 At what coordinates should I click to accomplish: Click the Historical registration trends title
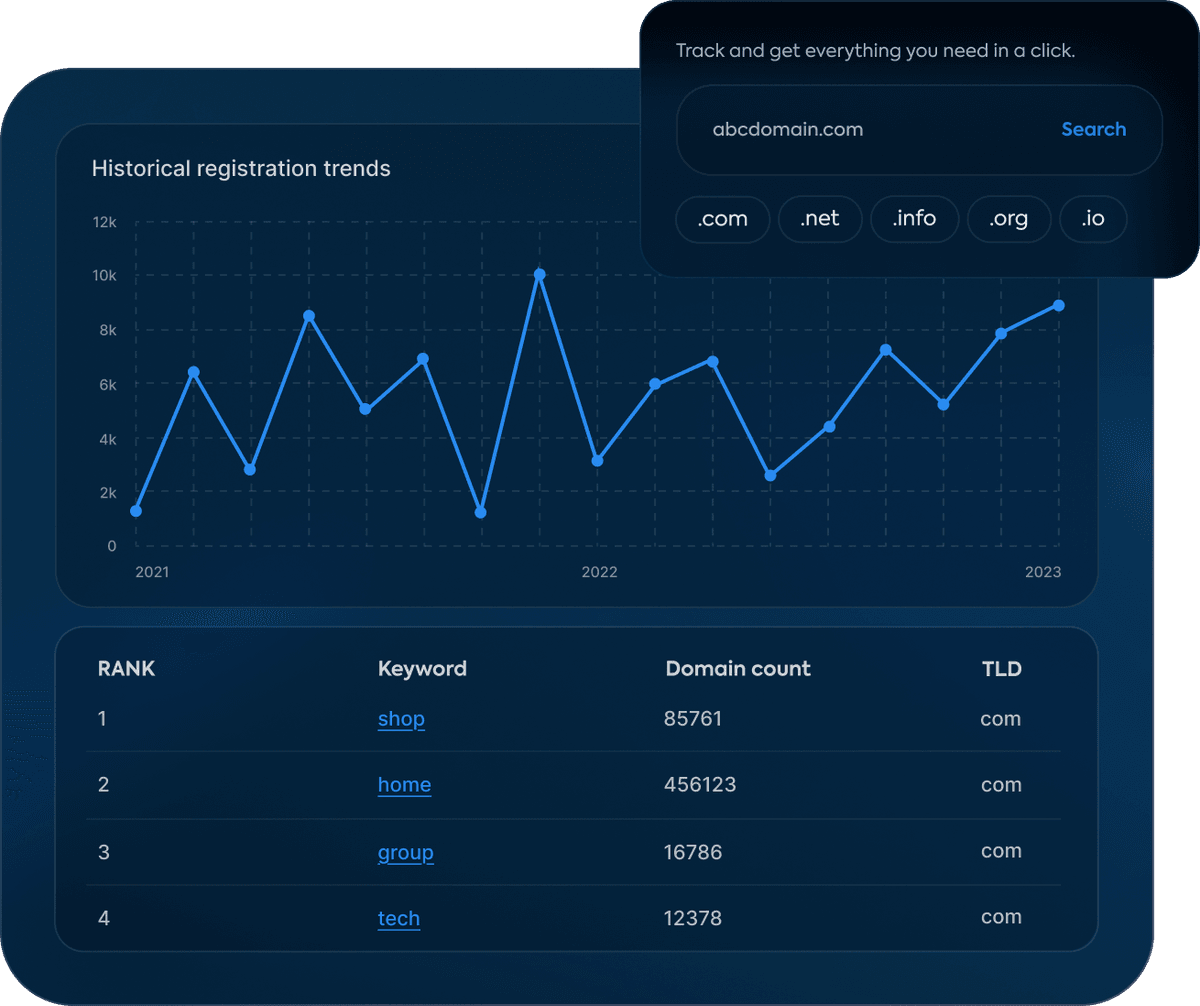241,168
